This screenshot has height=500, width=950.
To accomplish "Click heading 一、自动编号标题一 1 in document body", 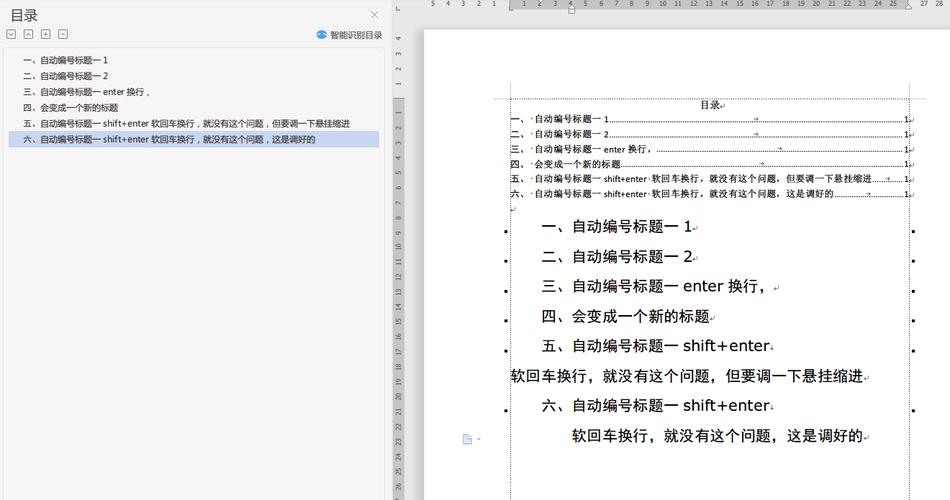I will pyautogui.click(x=616, y=227).
